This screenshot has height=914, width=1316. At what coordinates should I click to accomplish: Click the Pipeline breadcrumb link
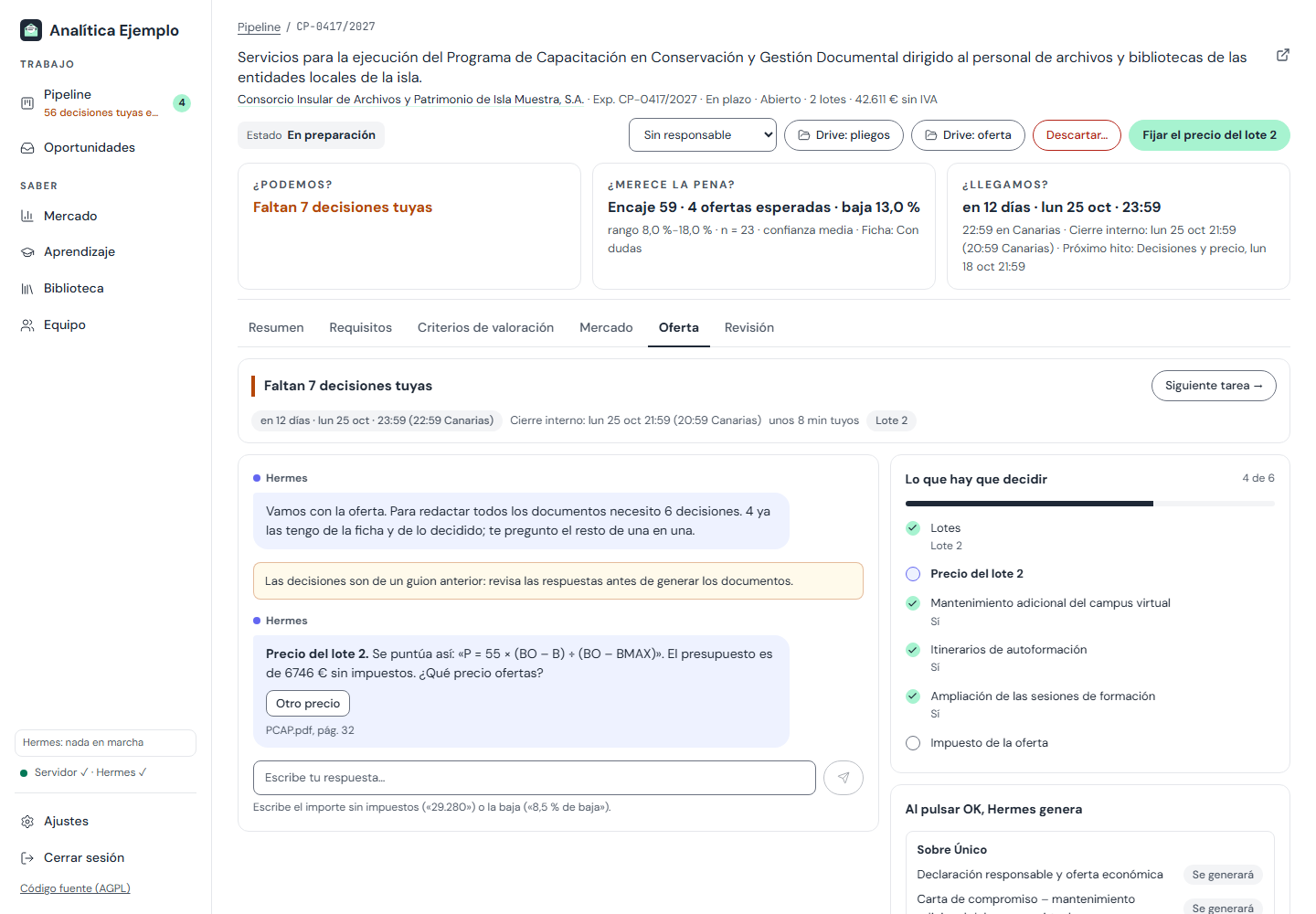coord(259,27)
